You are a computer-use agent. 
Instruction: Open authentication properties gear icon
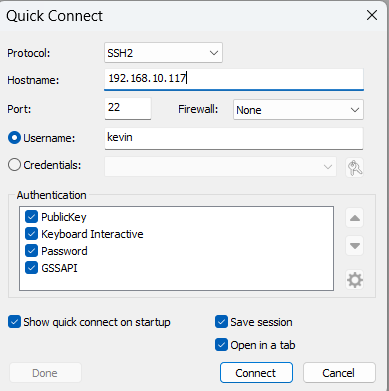pyautogui.click(x=355, y=280)
